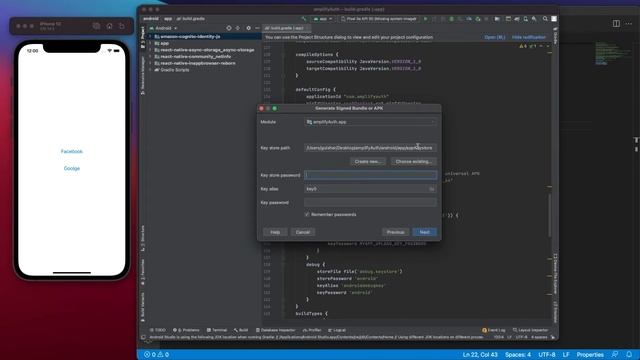Image resolution: width=640 pixels, height=360 pixels.
Task: Expand react-native-async-storage_async-storage module
Action: (x=150, y=50)
